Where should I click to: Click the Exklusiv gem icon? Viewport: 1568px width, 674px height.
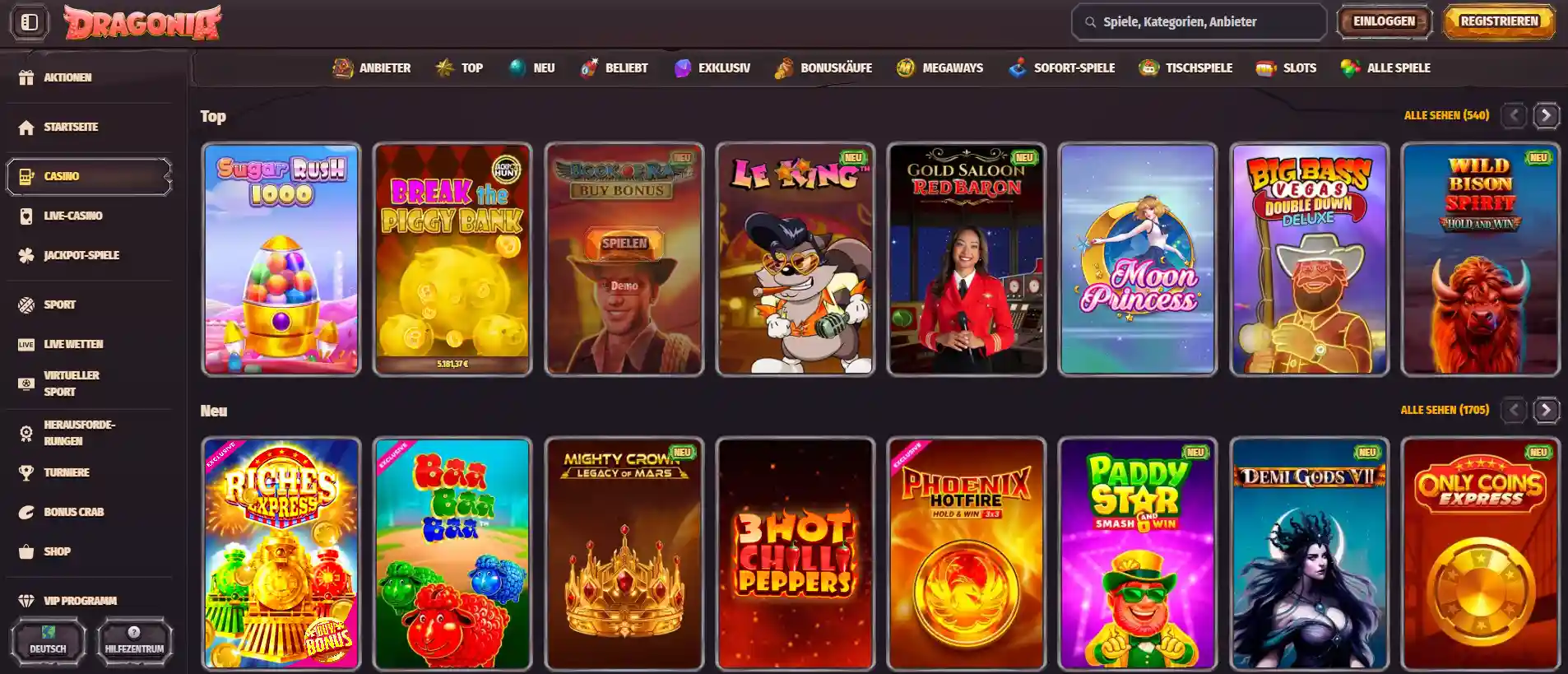(x=683, y=67)
